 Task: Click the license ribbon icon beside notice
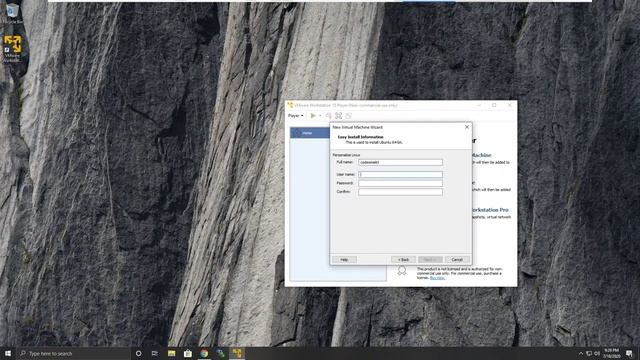(402, 271)
